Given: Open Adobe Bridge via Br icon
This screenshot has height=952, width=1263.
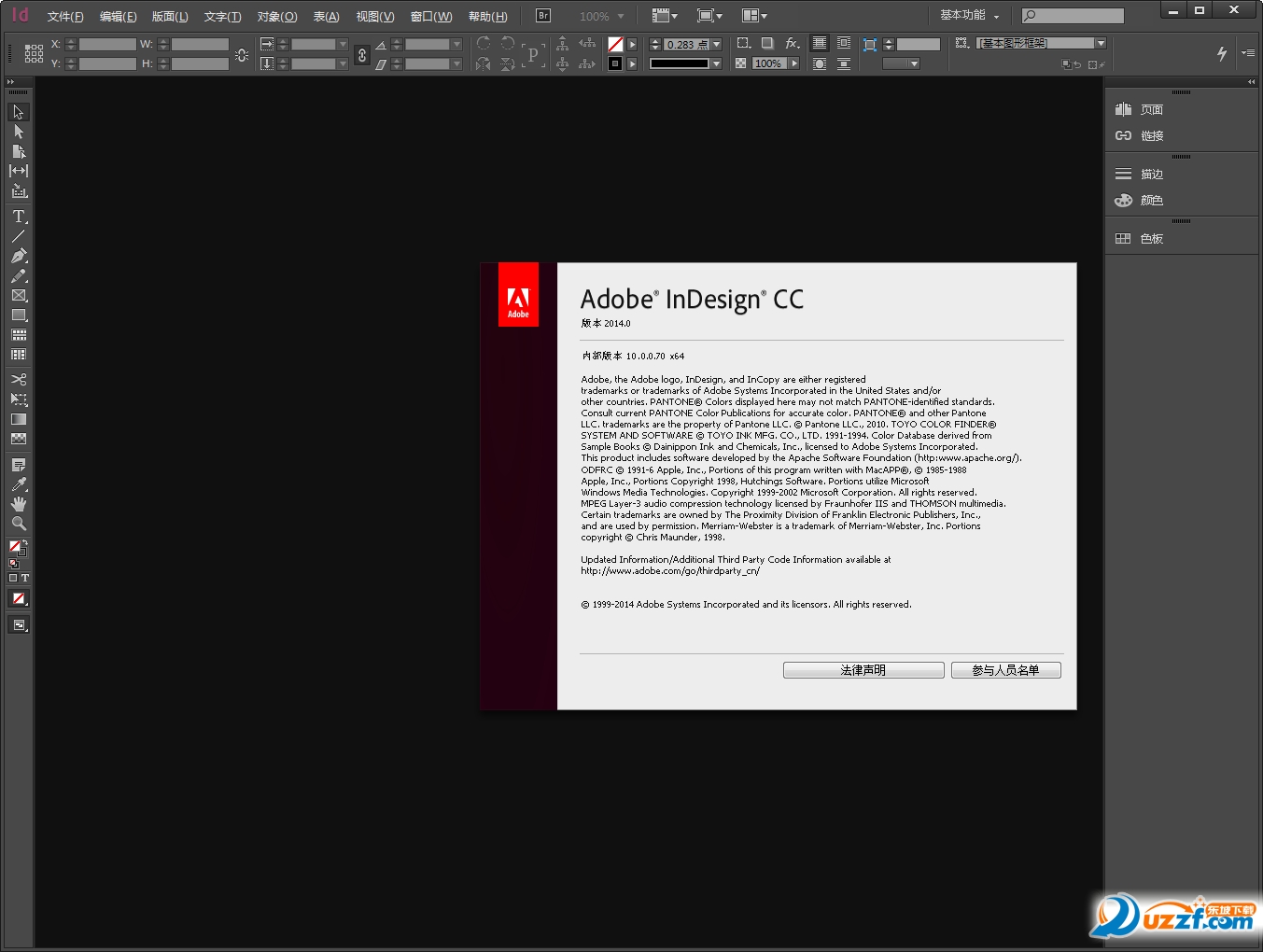Looking at the screenshot, I should [x=543, y=16].
